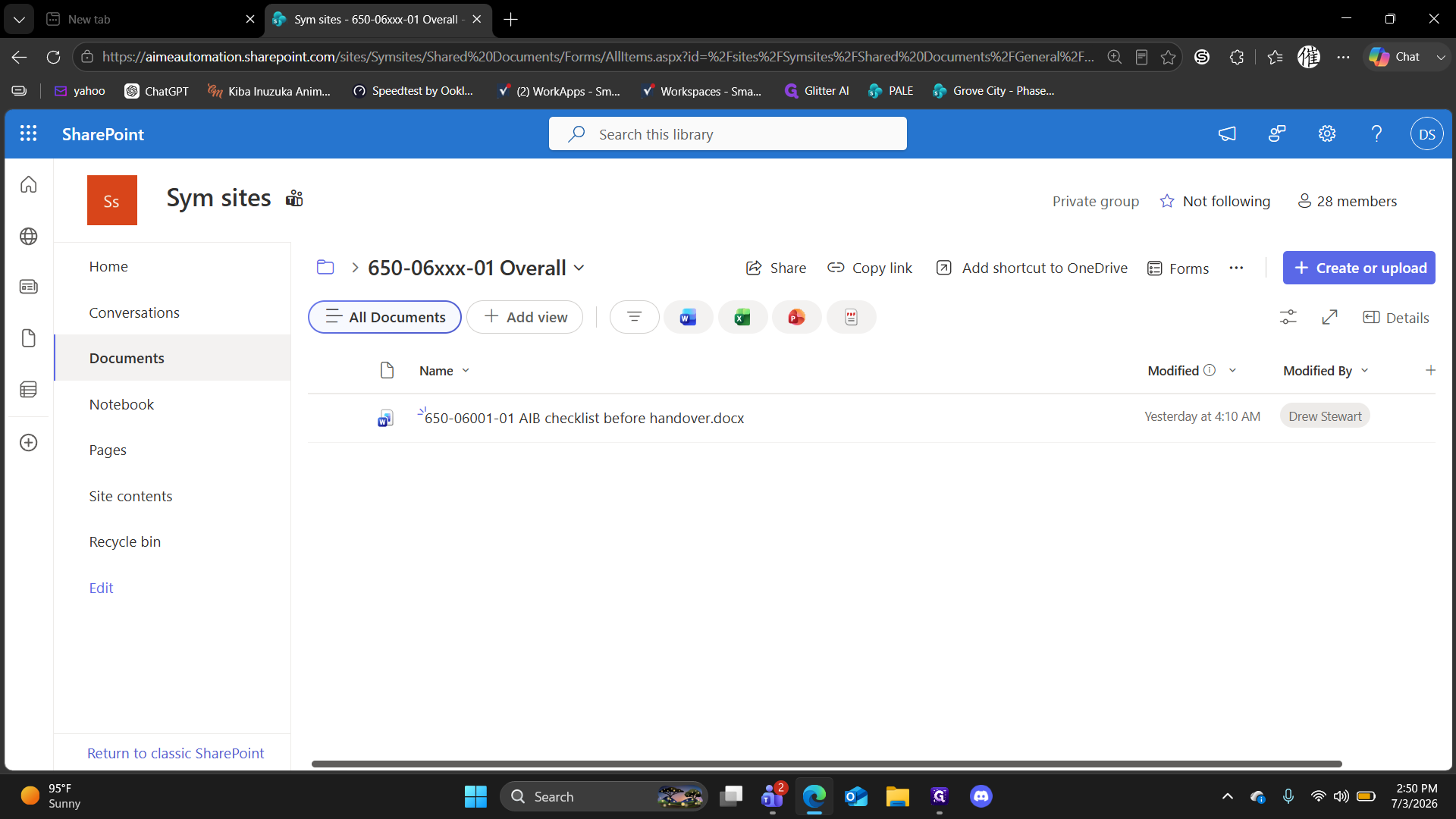Click the Search this library field
1456x819 pixels.
(727, 134)
